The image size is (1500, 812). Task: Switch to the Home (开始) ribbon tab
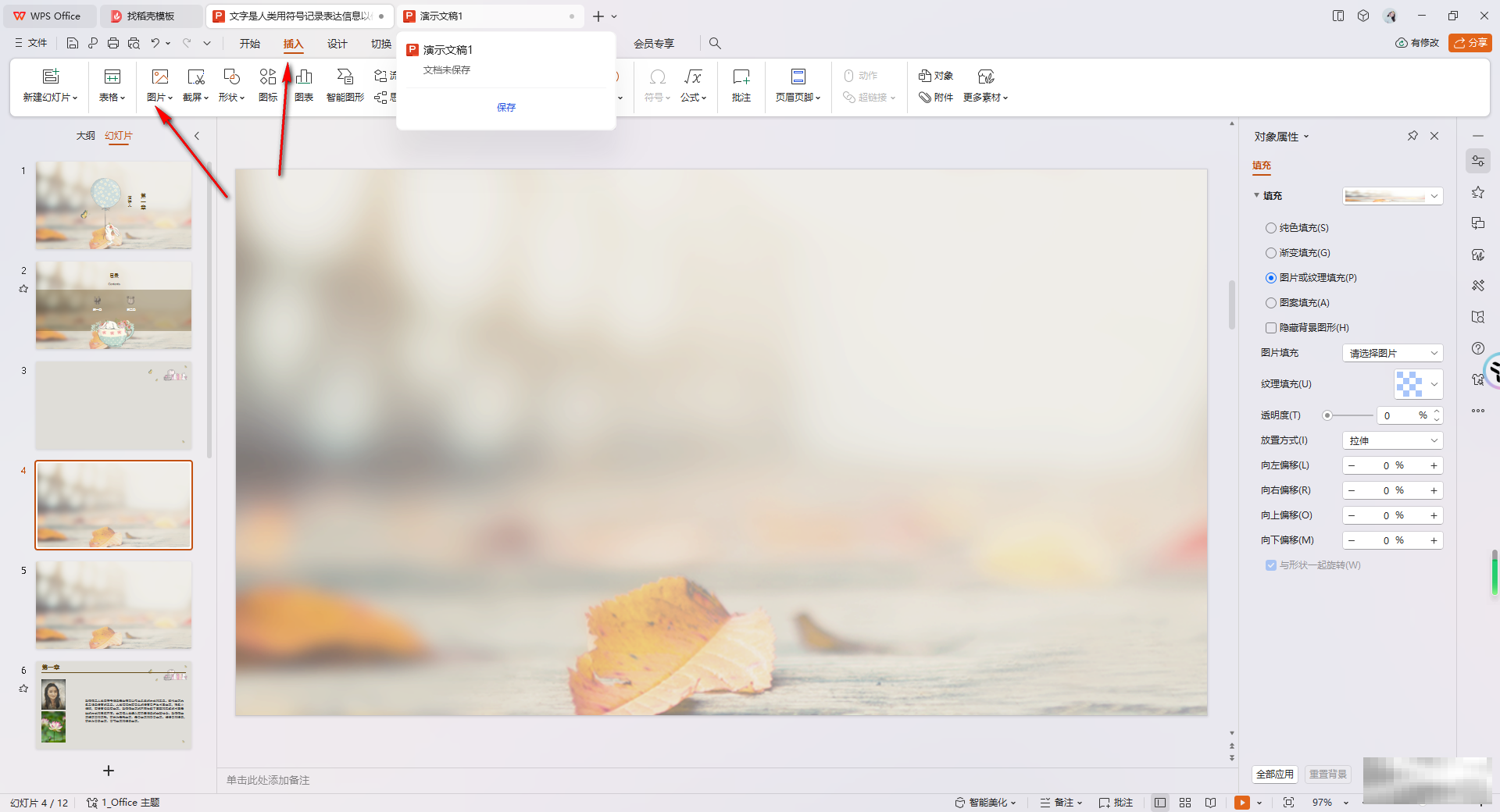point(250,44)
